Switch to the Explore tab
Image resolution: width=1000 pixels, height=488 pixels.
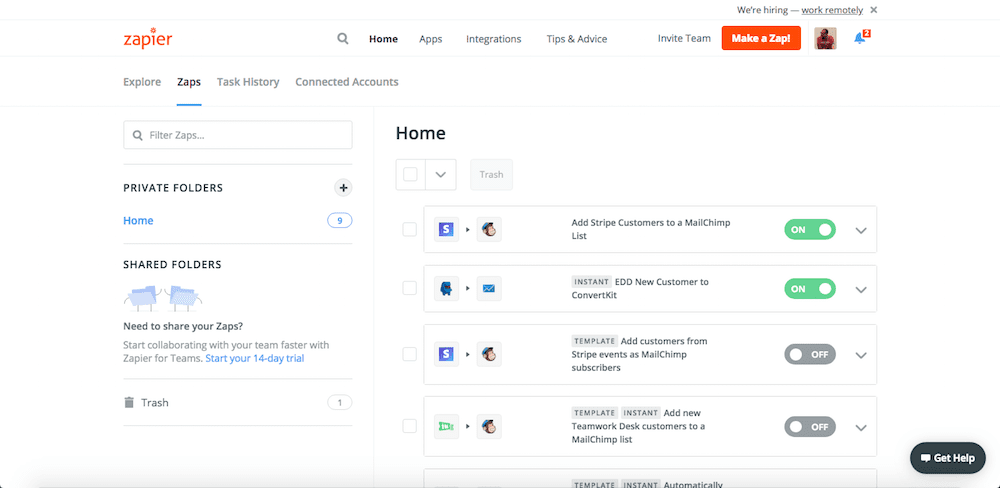(142, 82)
